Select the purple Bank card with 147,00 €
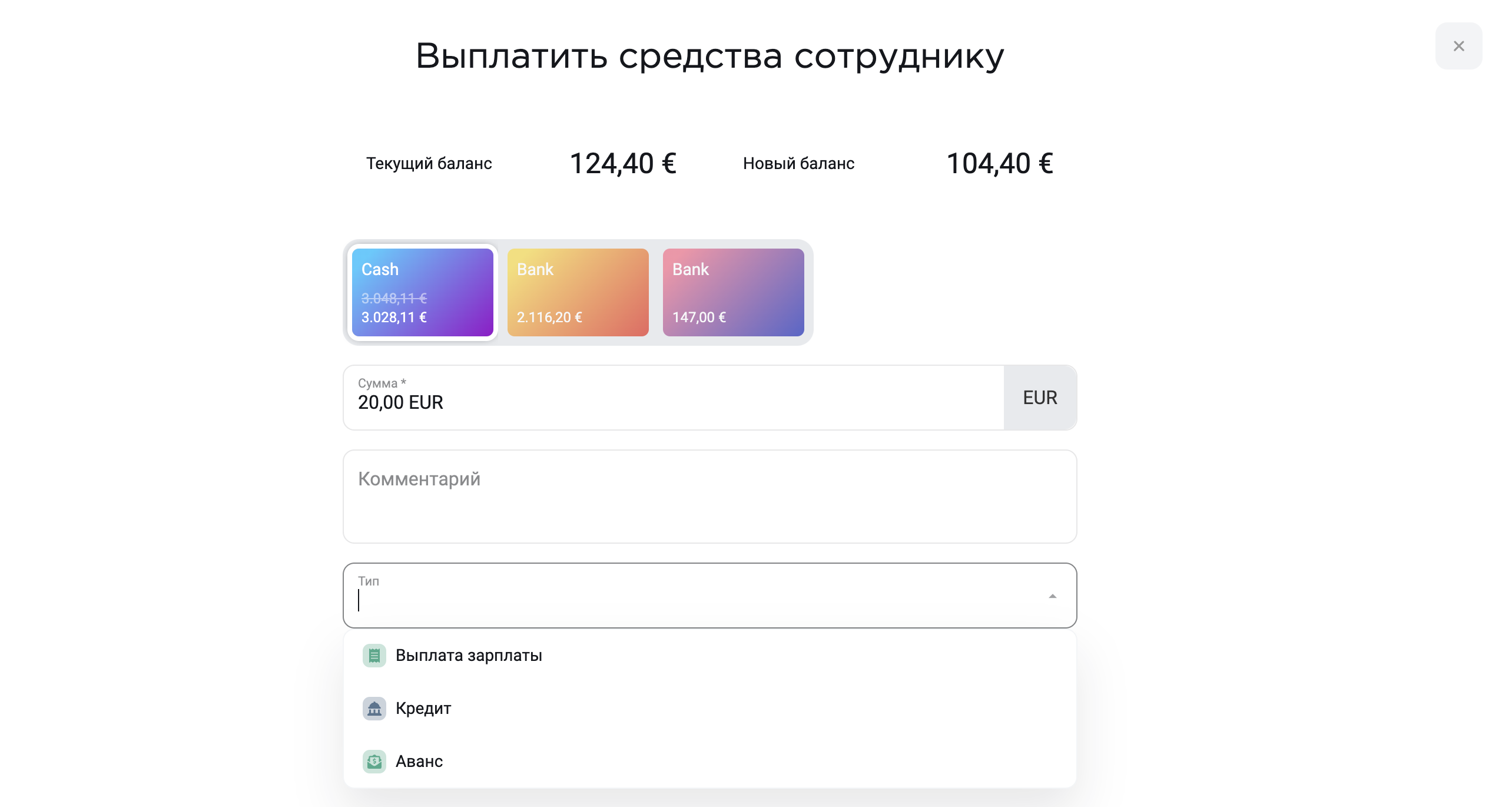Viewport: 1512px width, 807px height. tap(733, 292)
